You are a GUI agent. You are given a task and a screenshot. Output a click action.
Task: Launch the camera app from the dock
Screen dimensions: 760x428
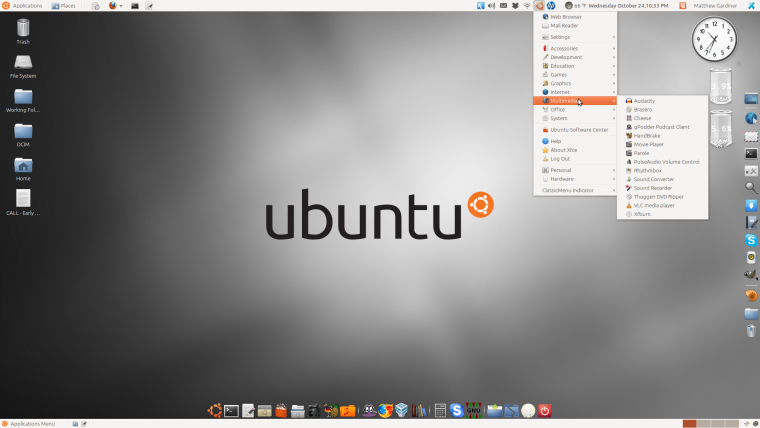pos(314,411)
